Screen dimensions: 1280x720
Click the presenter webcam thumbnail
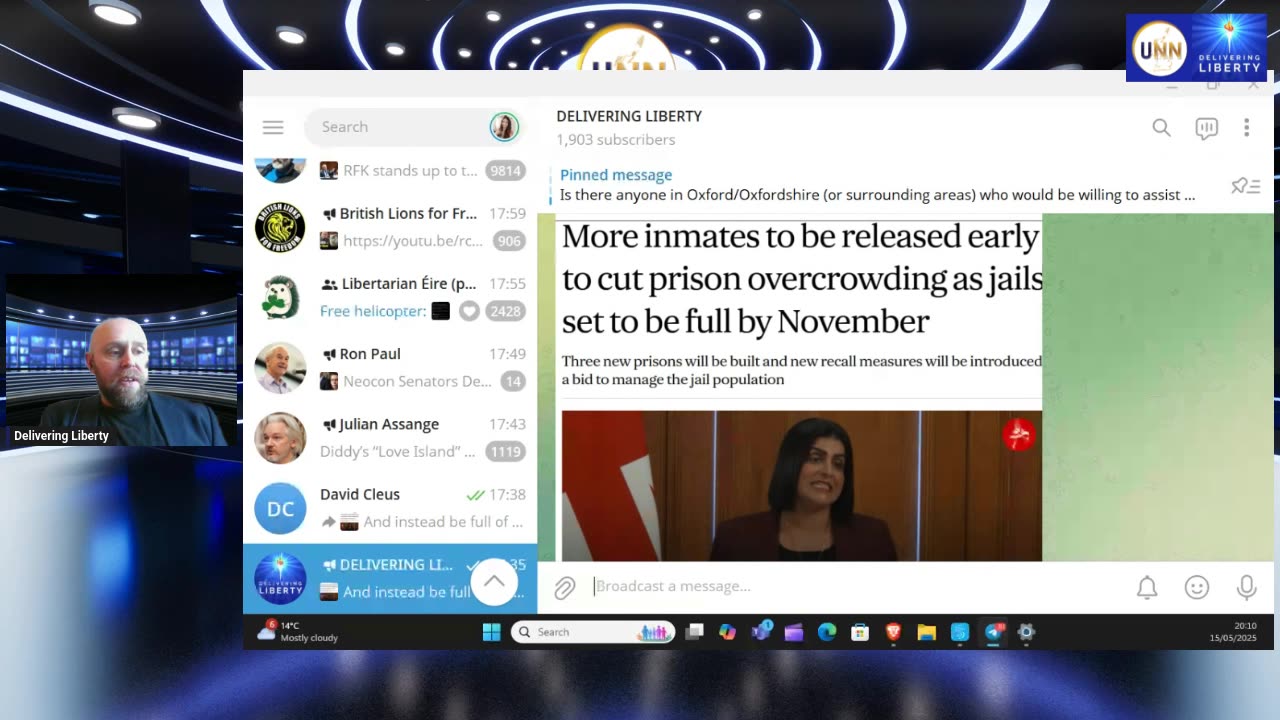coord(121,360)
